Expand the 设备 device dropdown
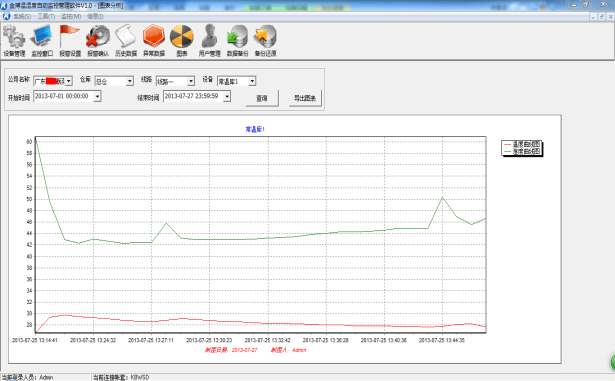Viewport: 615px width, 381px height. (252, 81)
